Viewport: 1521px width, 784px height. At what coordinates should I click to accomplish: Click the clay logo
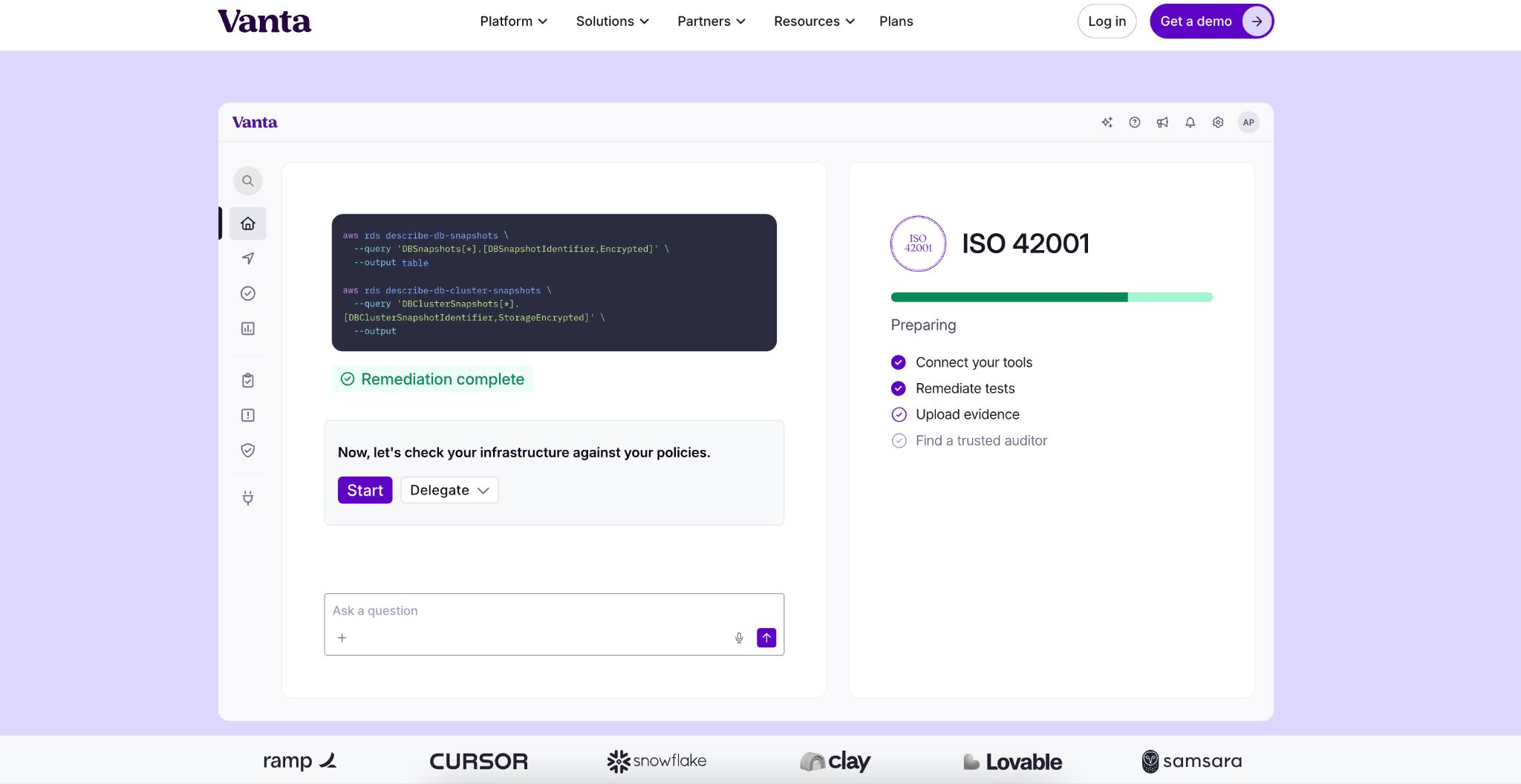click(836, 761)
